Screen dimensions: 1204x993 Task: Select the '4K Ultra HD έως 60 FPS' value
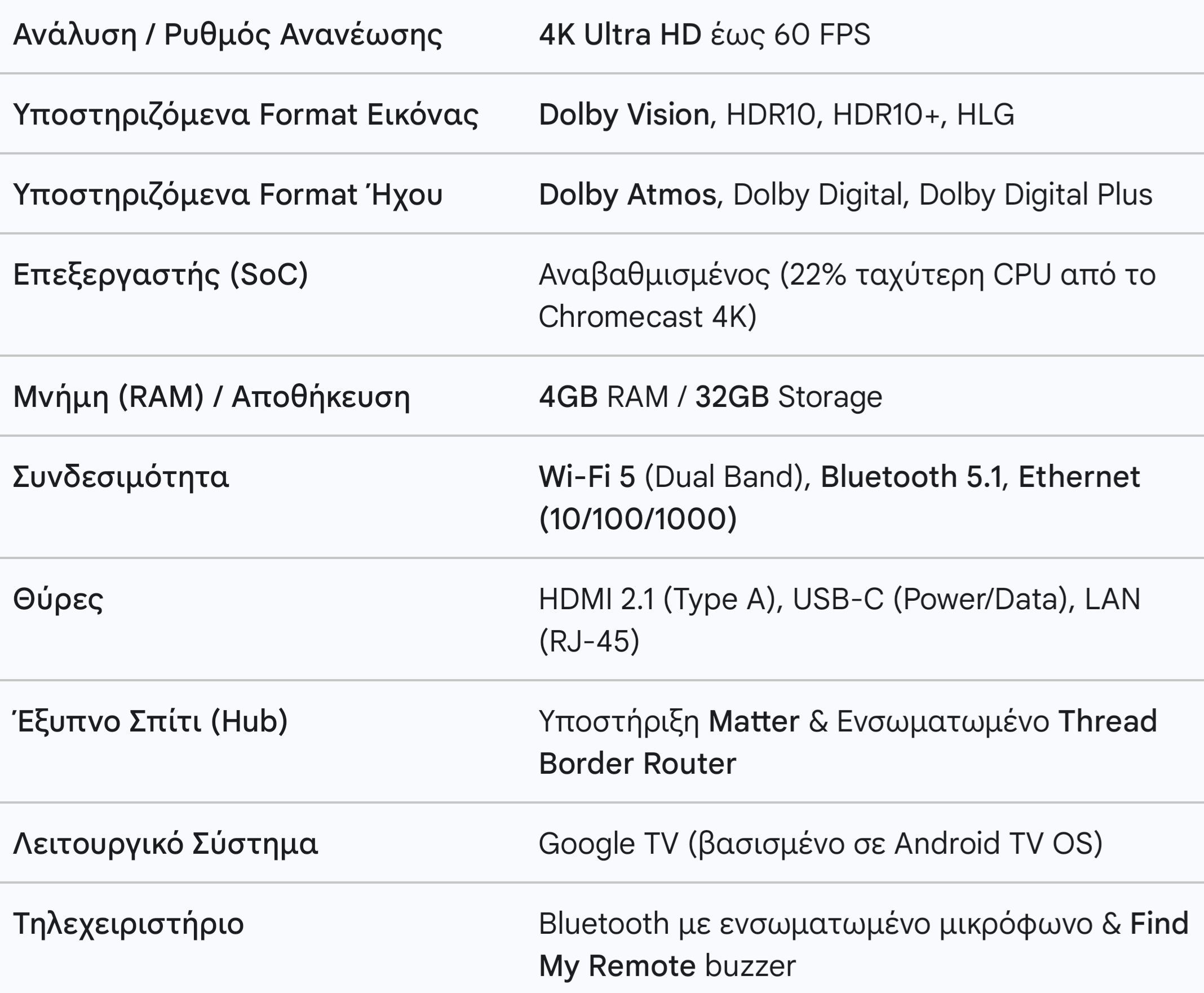705,34
